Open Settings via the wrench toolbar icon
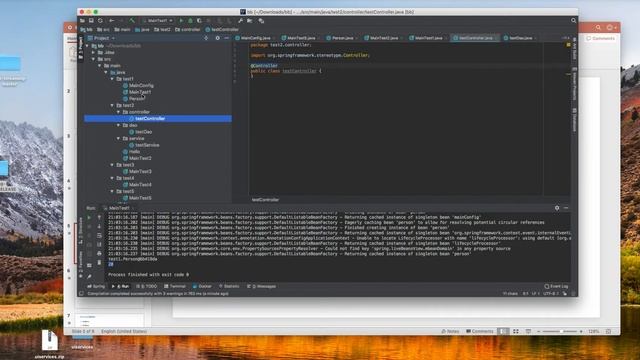This screenshot has width=640, height=360. point(240,20)
